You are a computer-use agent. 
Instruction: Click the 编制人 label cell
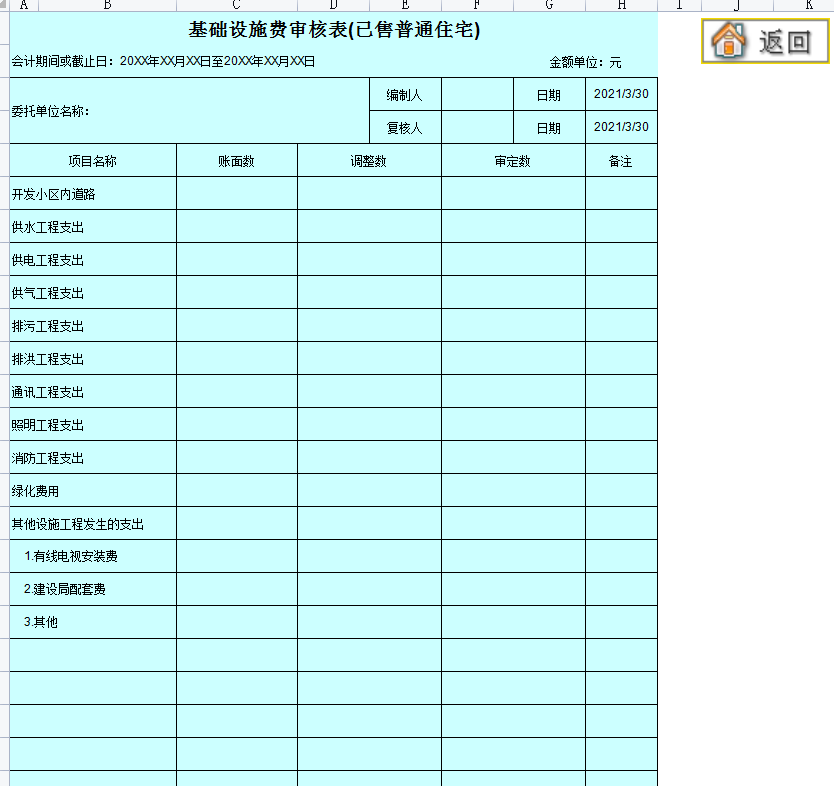(x=406, y=94)
